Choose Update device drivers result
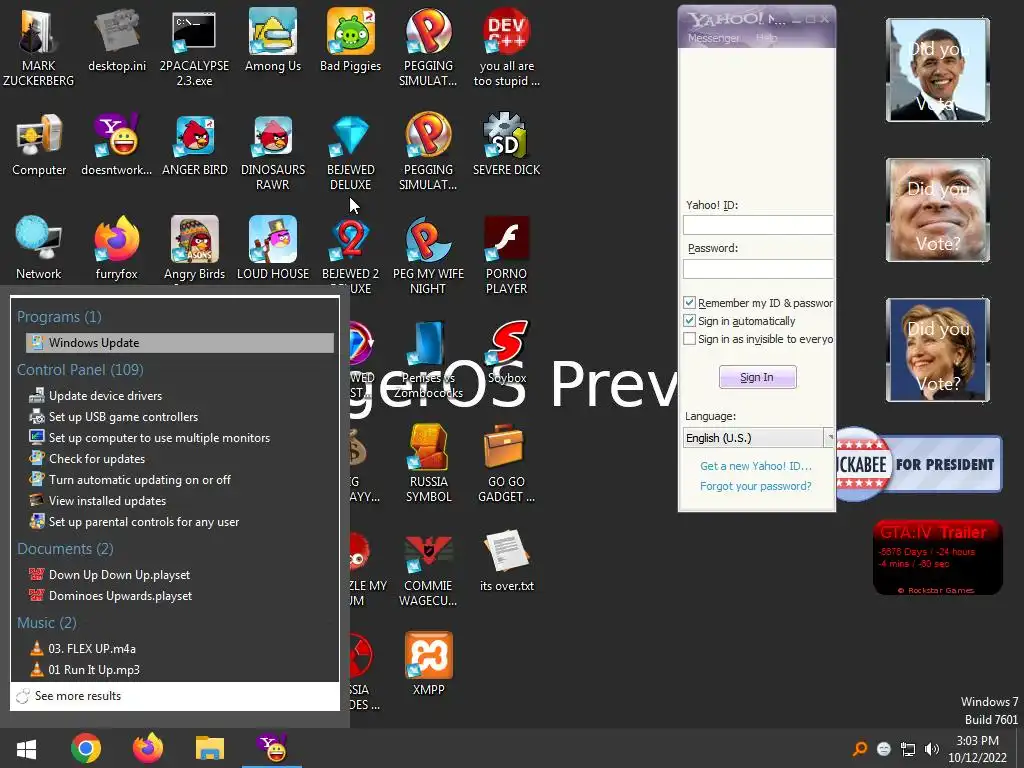1024x768 pixels. [x=105, y=396]
